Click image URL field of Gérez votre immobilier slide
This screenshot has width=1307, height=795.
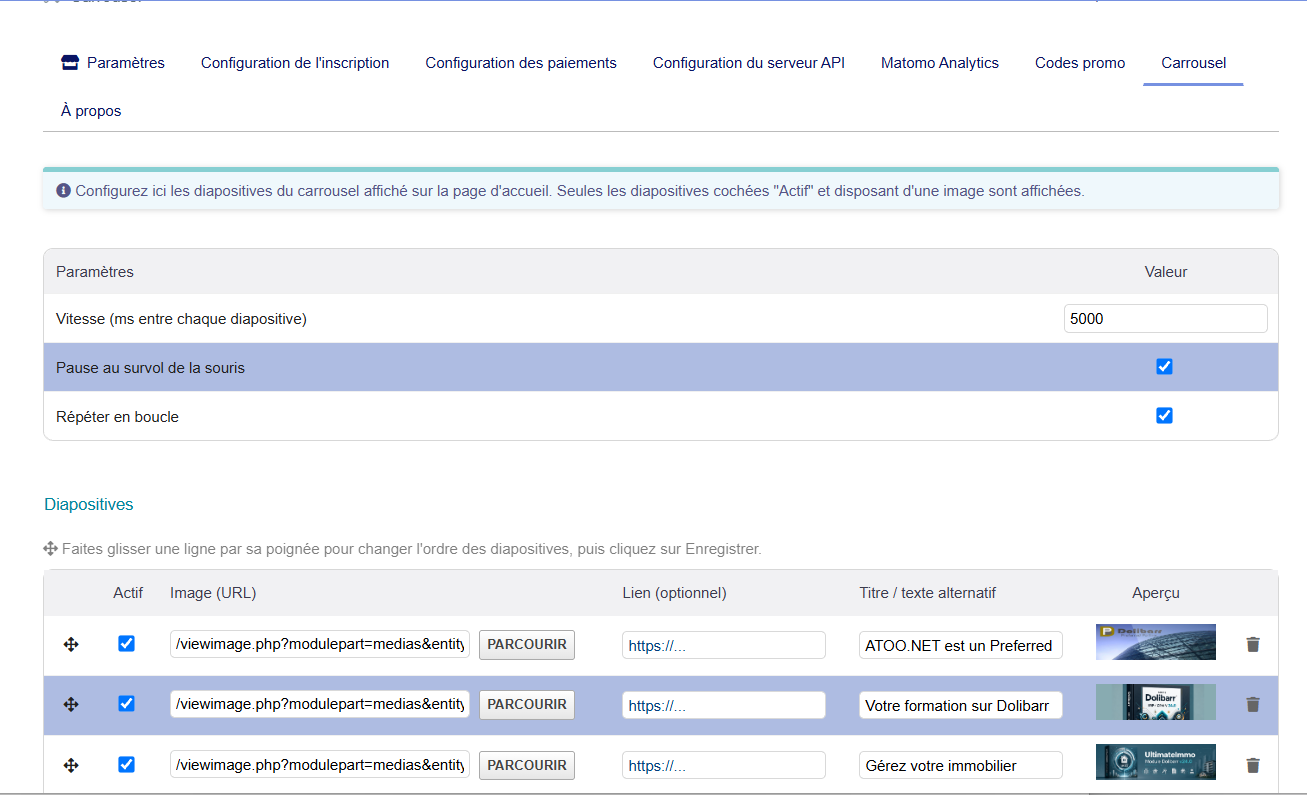(320, 765)
